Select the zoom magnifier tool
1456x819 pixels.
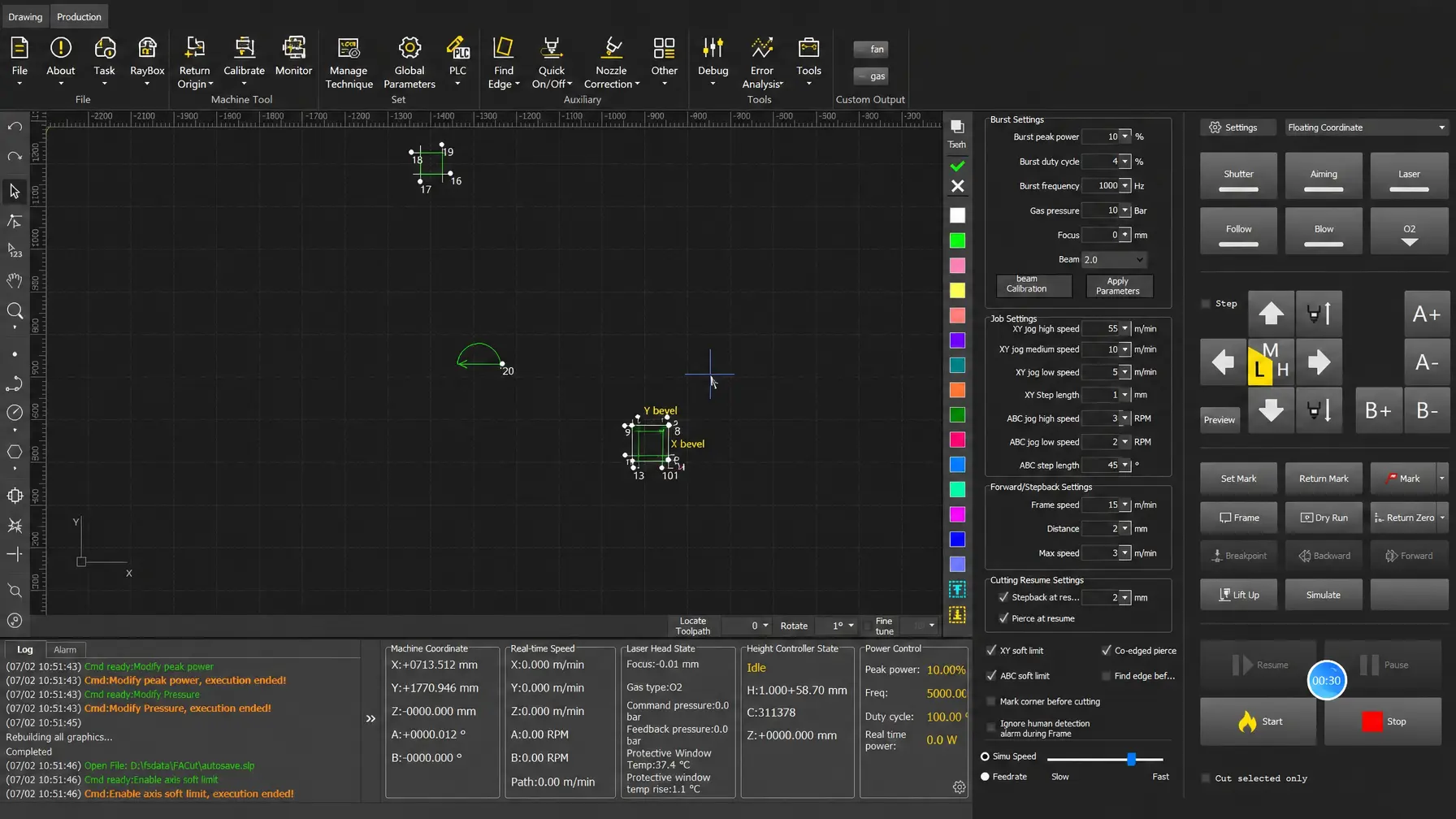pos(15,310)
